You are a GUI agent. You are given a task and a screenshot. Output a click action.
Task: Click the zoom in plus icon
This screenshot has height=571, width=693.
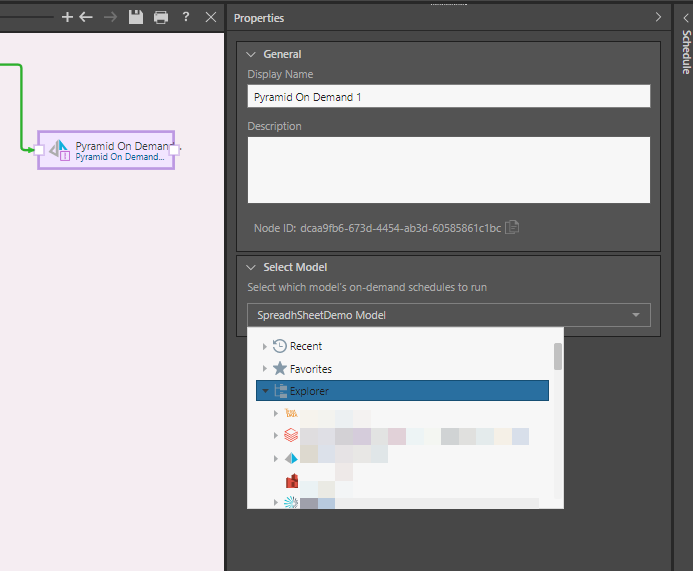tap(68, 17)
